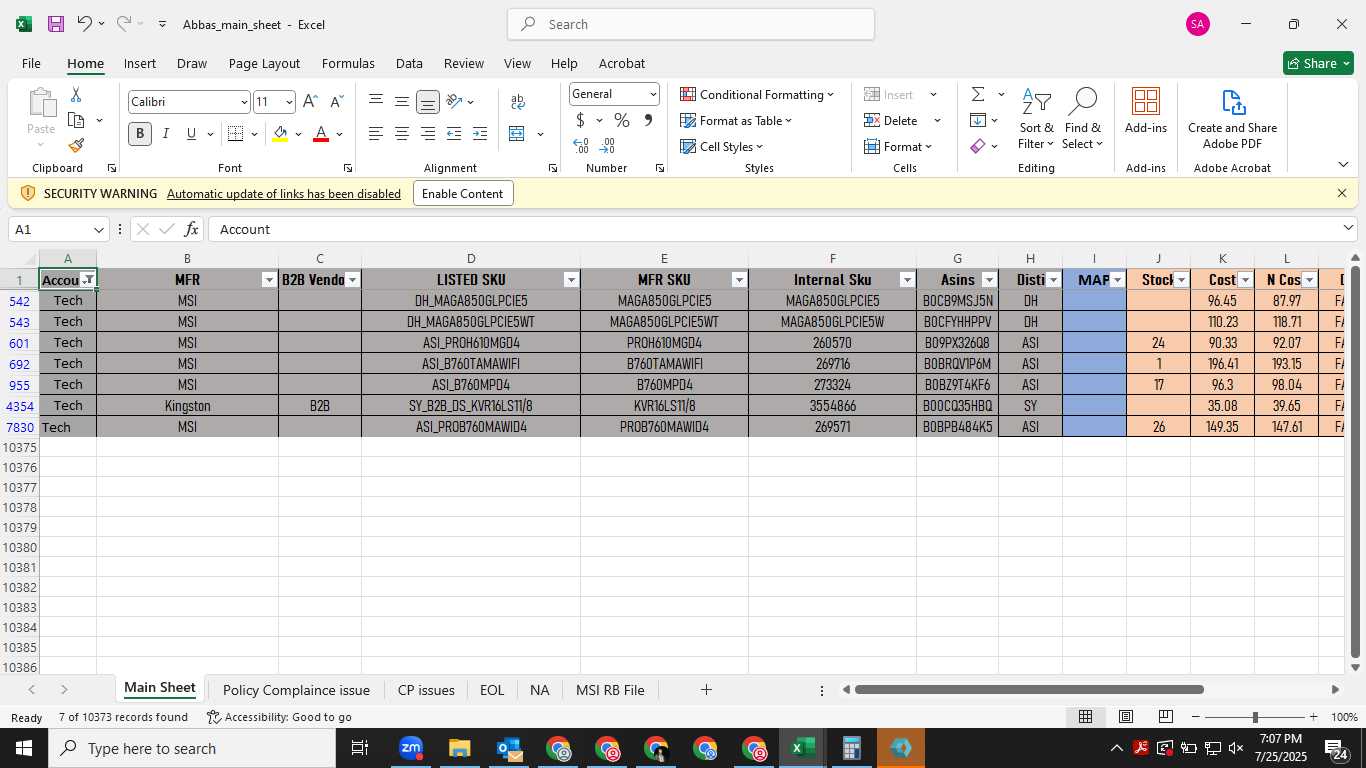This screenshot has height=768, width=1366.
Task: Click the Undo arrow icon
Action: click(85, 24)
